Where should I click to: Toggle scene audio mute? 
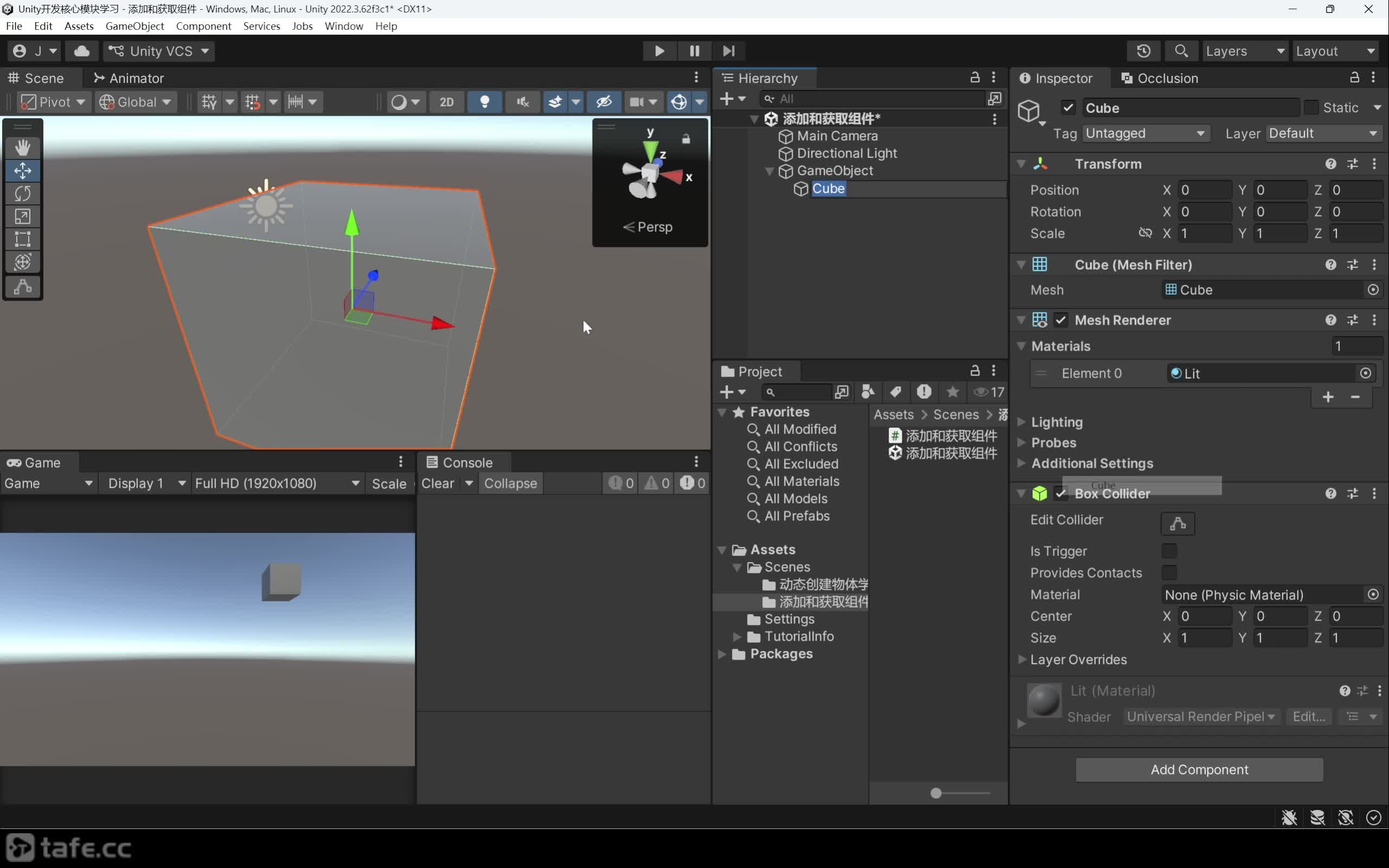[x=523, y=102]
